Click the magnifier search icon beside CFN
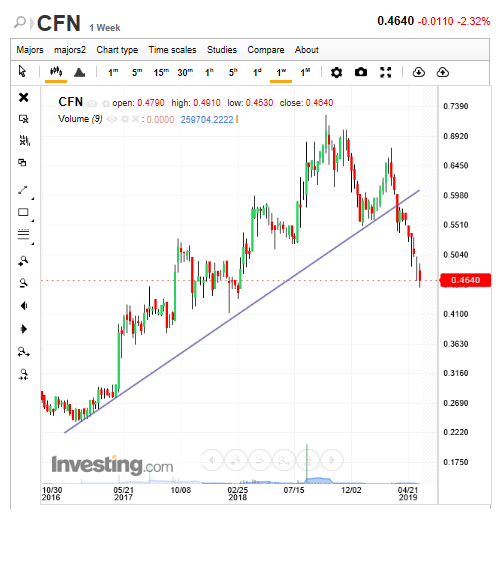This screenshot has width=503, height=578. pyautogui.click(x=20, y=22)
